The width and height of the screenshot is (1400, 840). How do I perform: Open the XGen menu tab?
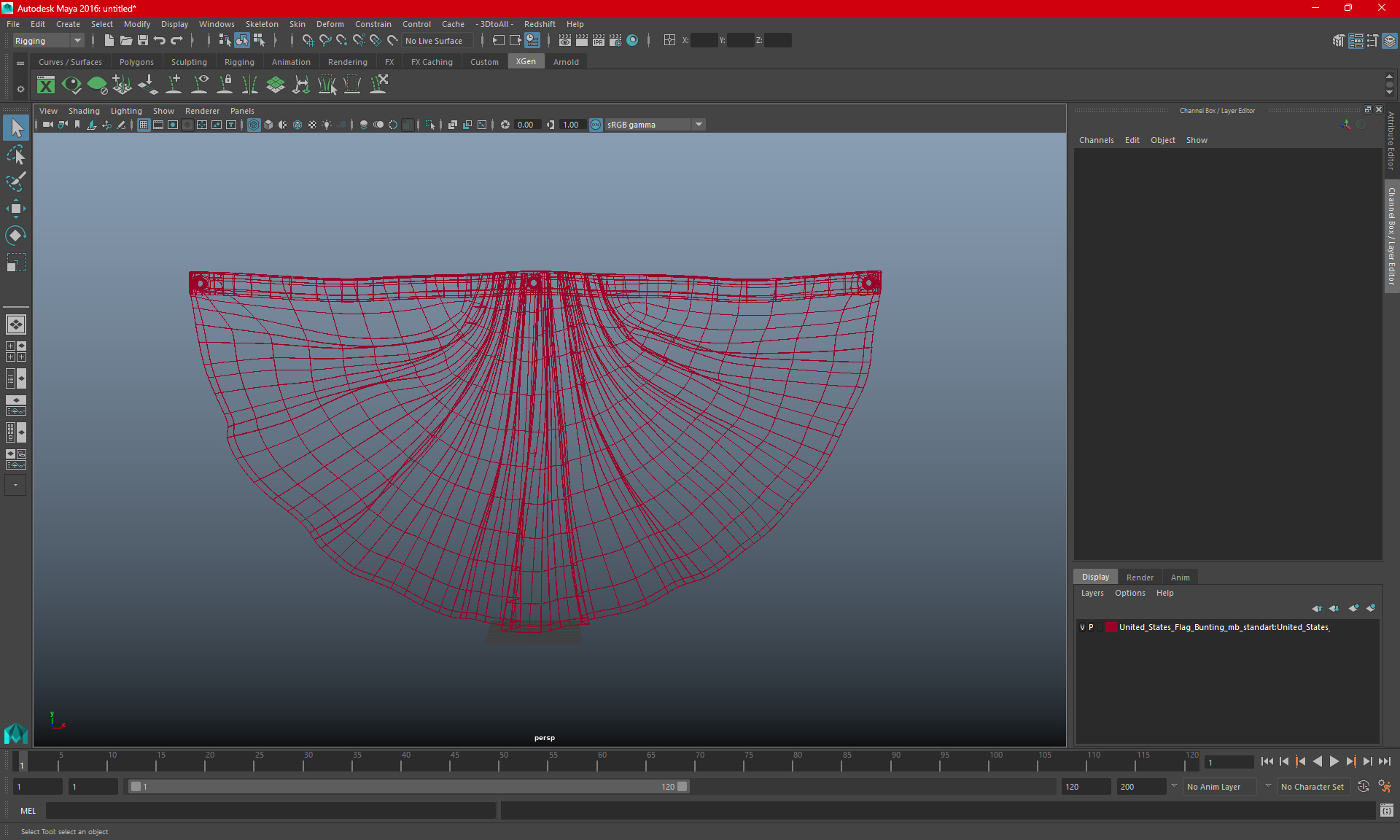[x=526, y=62]
